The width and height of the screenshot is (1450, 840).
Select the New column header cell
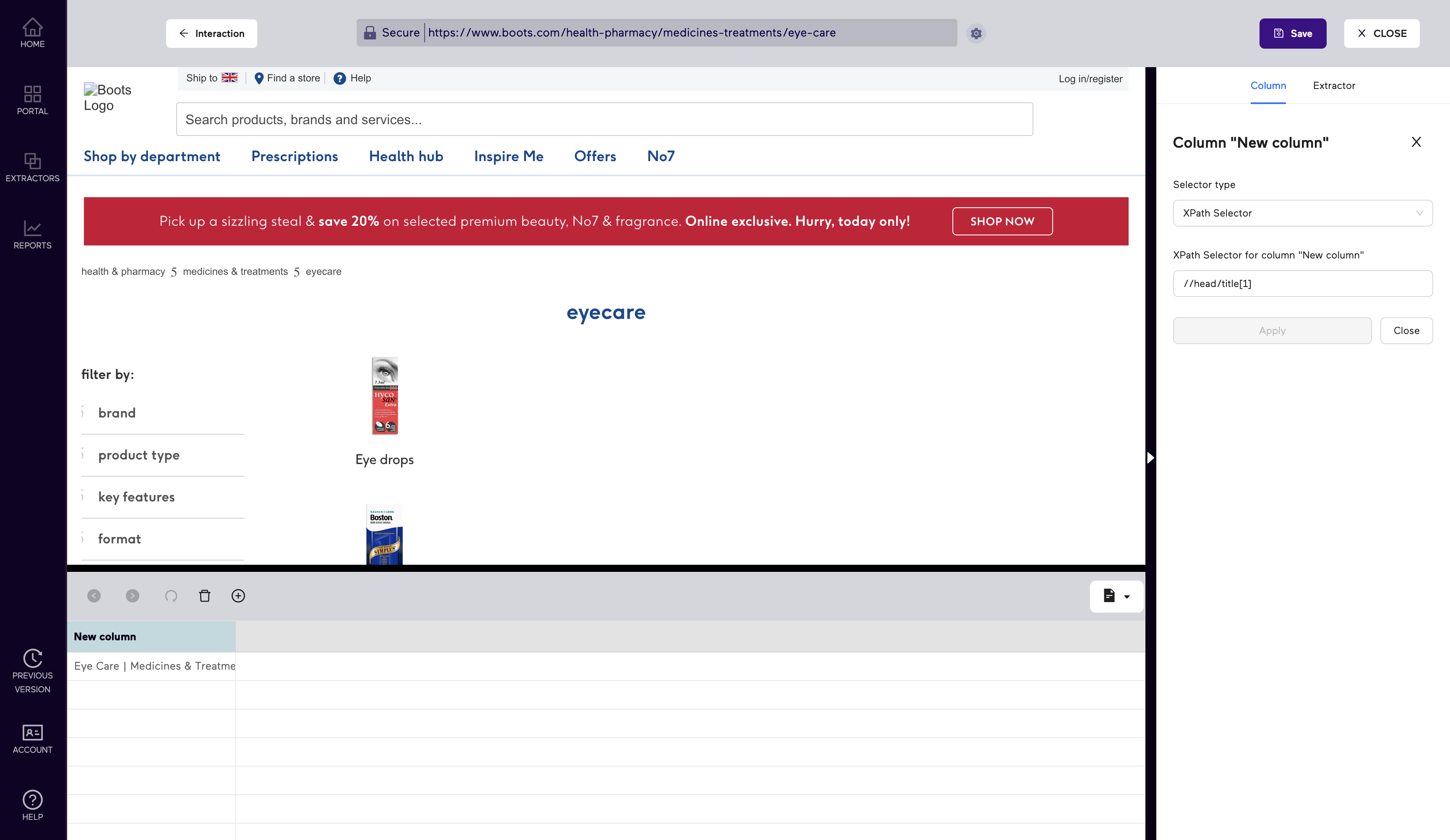tap(152, 637)
